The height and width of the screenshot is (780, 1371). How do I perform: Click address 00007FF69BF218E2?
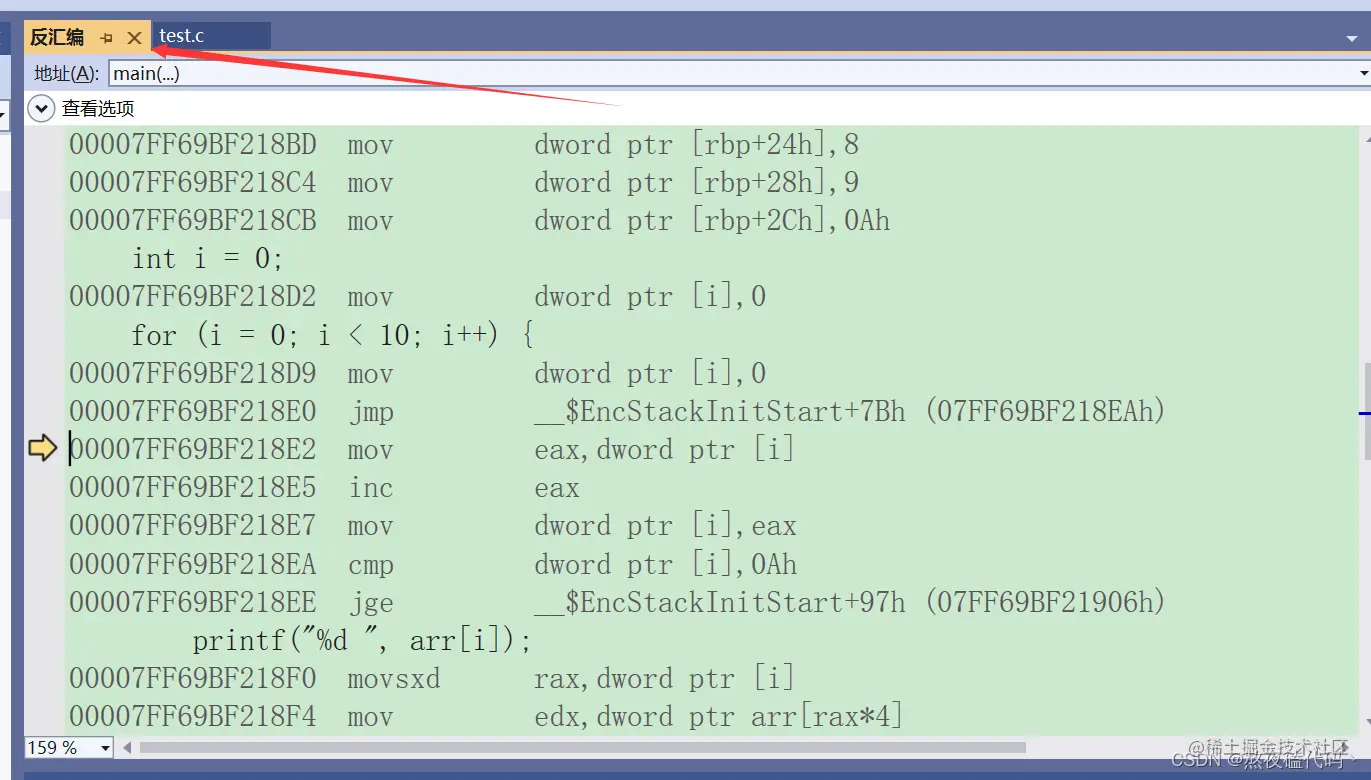coord(192,450)
